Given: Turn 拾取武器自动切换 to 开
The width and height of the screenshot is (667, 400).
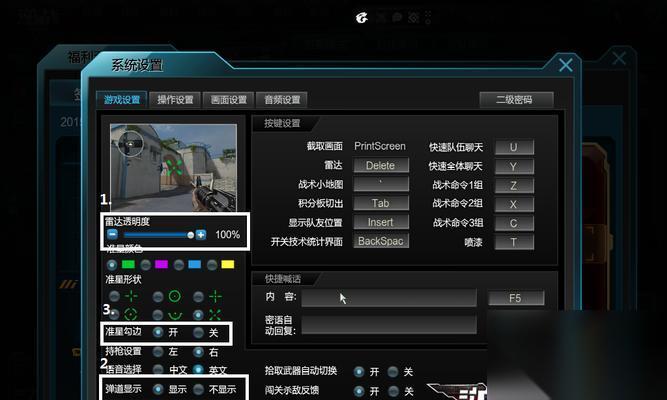Looking at the screenshot, I should pos(359,371).
